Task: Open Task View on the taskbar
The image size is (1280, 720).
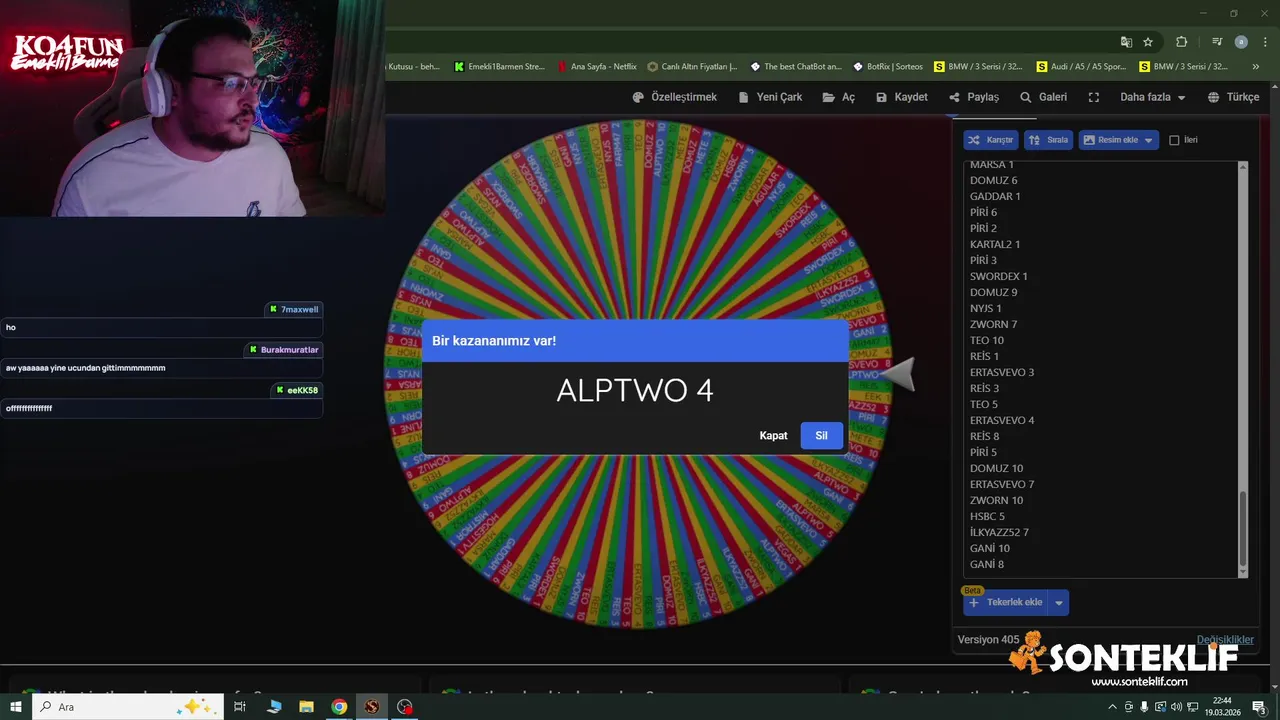Action: click(240, 707)
